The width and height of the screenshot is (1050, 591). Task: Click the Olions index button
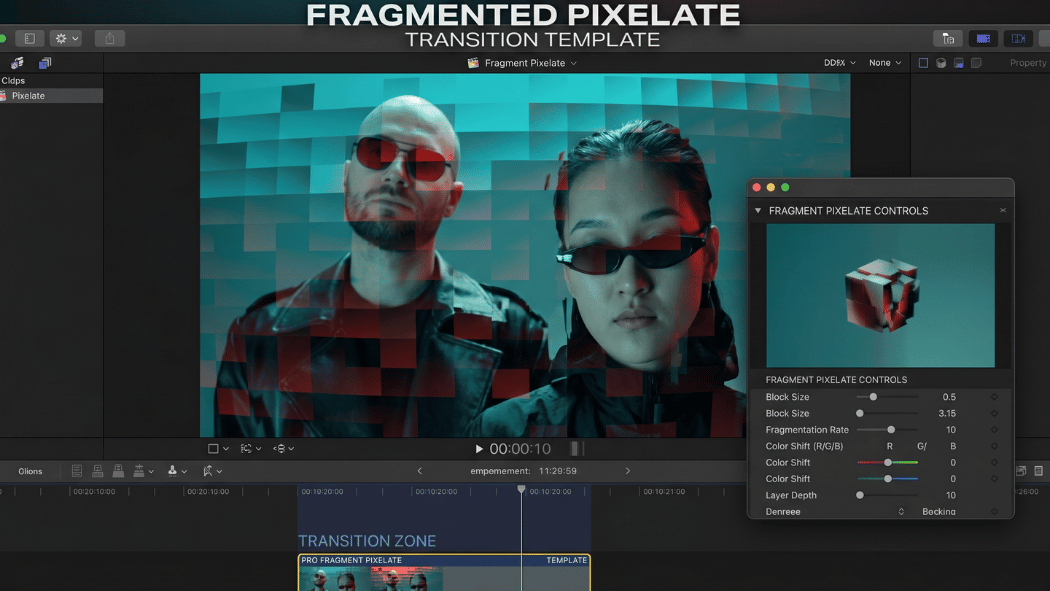click(x=30, y=471)
